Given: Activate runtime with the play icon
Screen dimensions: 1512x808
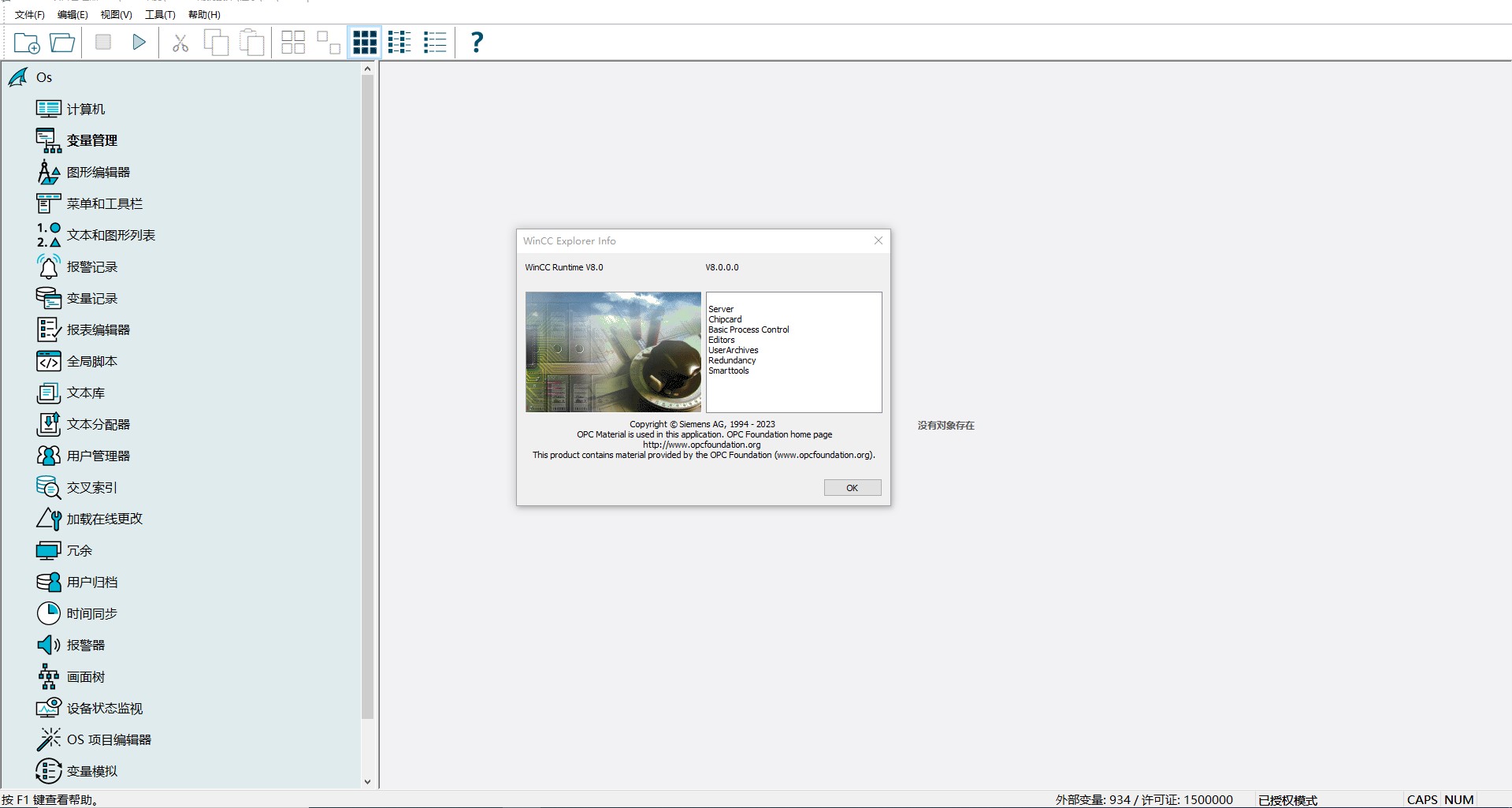Looking at the screenshot, I should point(139,43).
